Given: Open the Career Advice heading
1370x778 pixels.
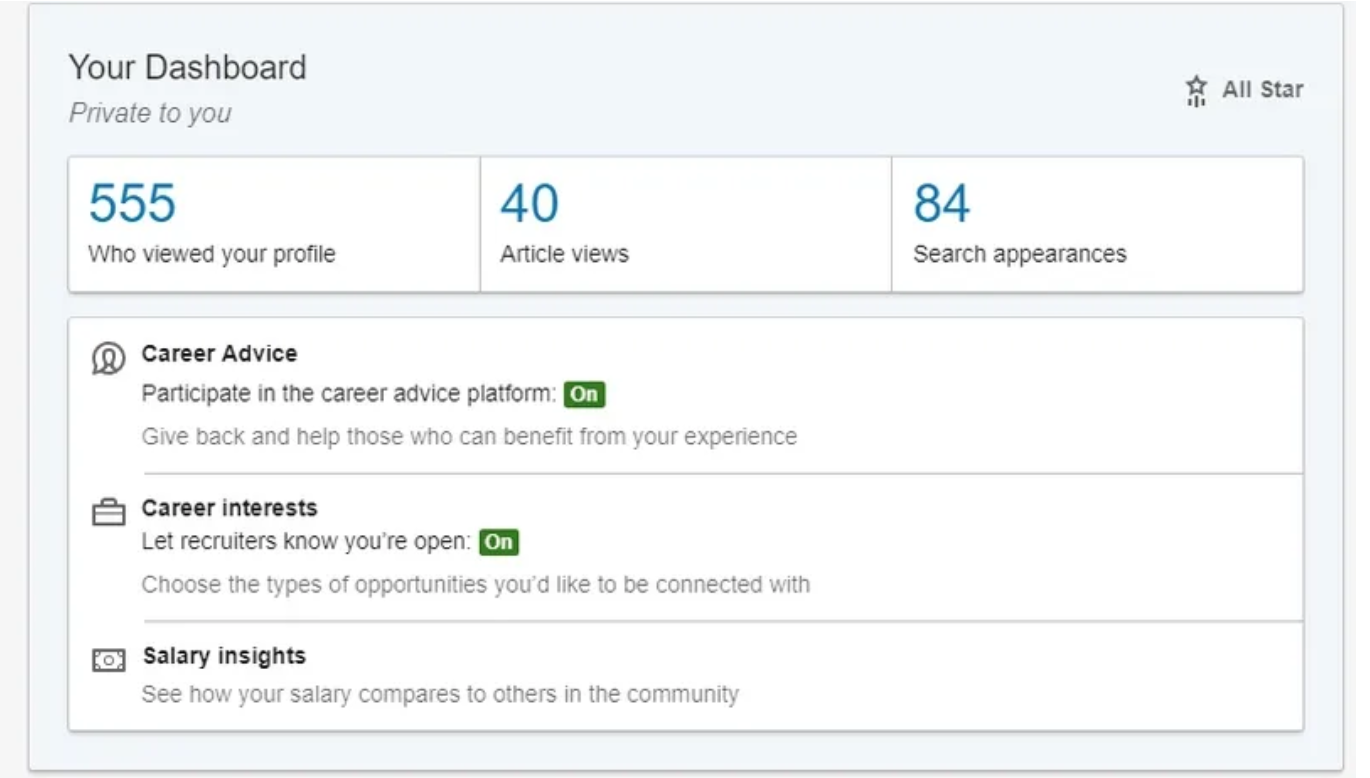Looking at the screenshot, I should click(219, 353).
